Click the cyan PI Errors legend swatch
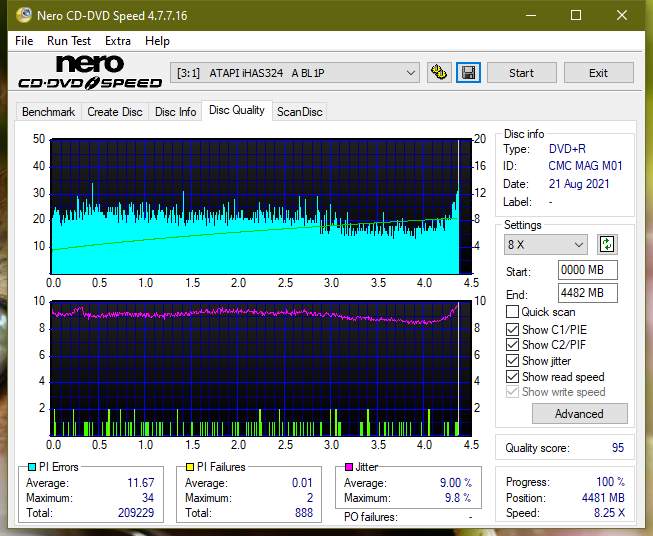Screen dimensions: 653x536 coord(32,467)
